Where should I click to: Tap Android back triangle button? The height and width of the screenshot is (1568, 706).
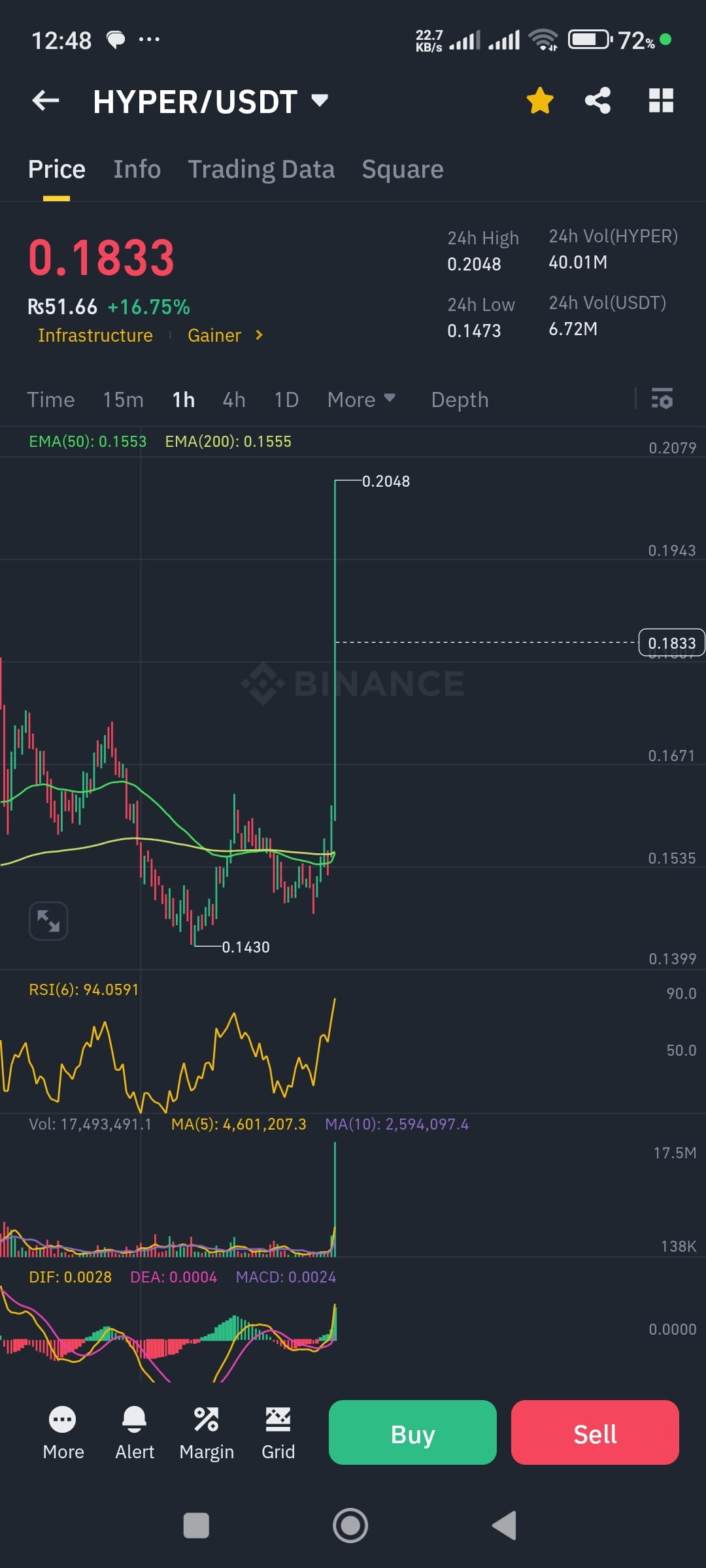click(505, 1526)
